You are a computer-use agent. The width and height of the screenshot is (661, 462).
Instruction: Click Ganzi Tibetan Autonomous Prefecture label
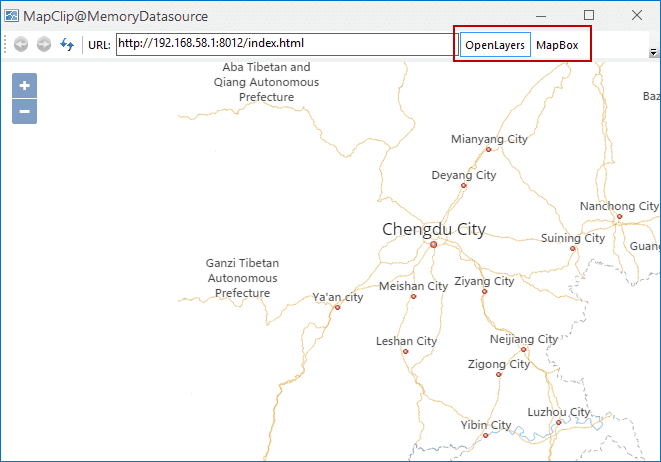click(242, 278)
